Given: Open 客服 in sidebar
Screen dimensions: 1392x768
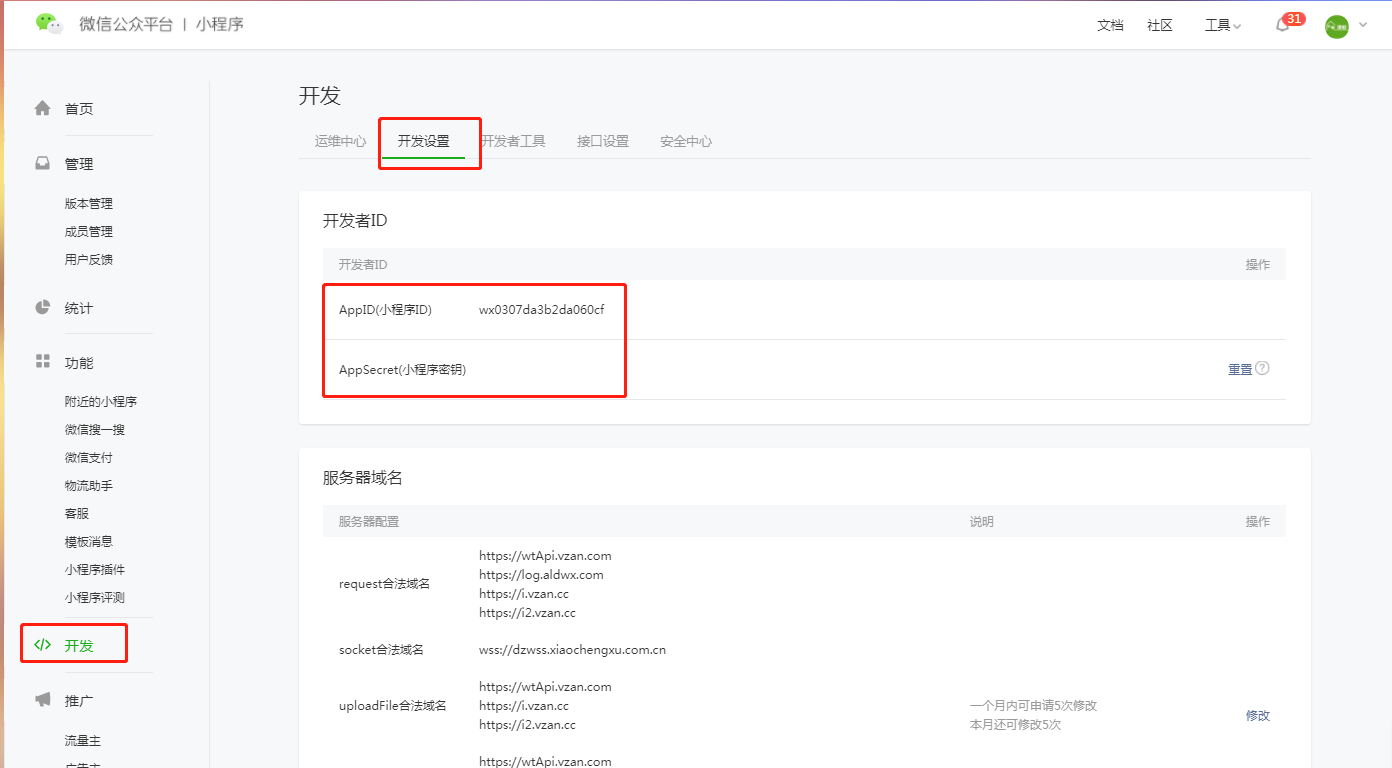Looking at the screenshot, I should (77, 514).
